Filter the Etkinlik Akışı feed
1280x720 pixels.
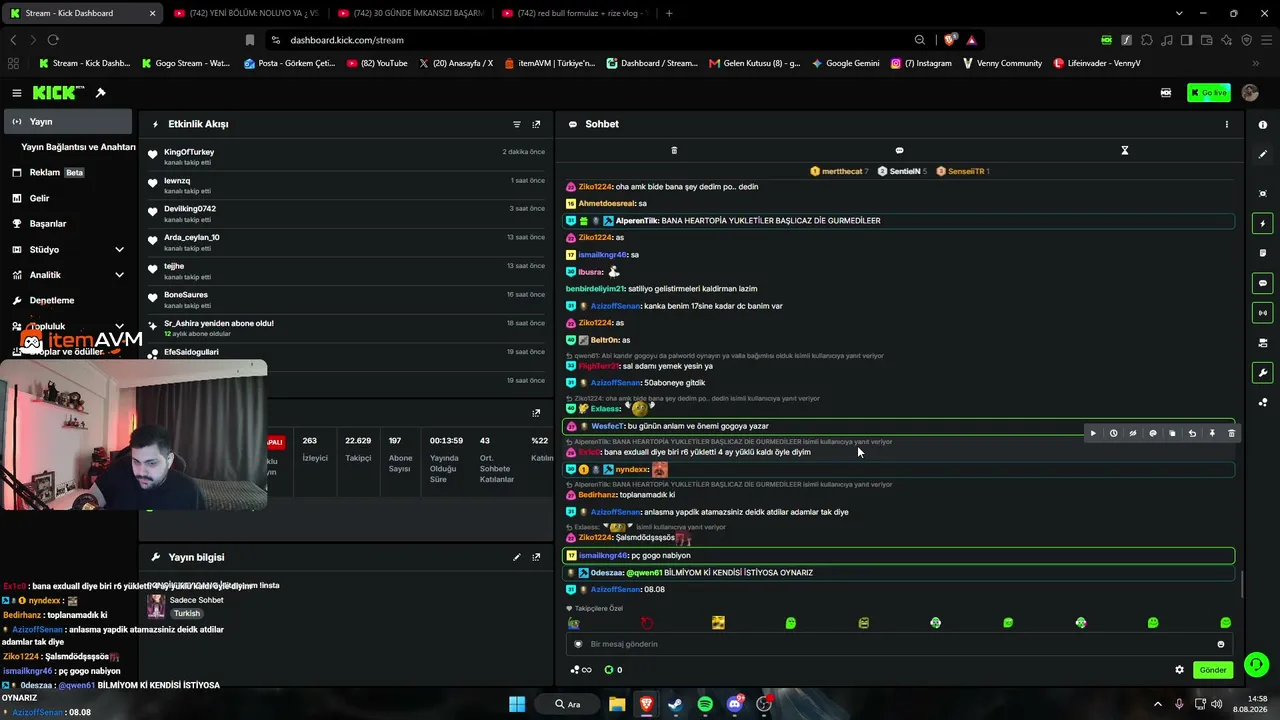[x=517, y=124]
